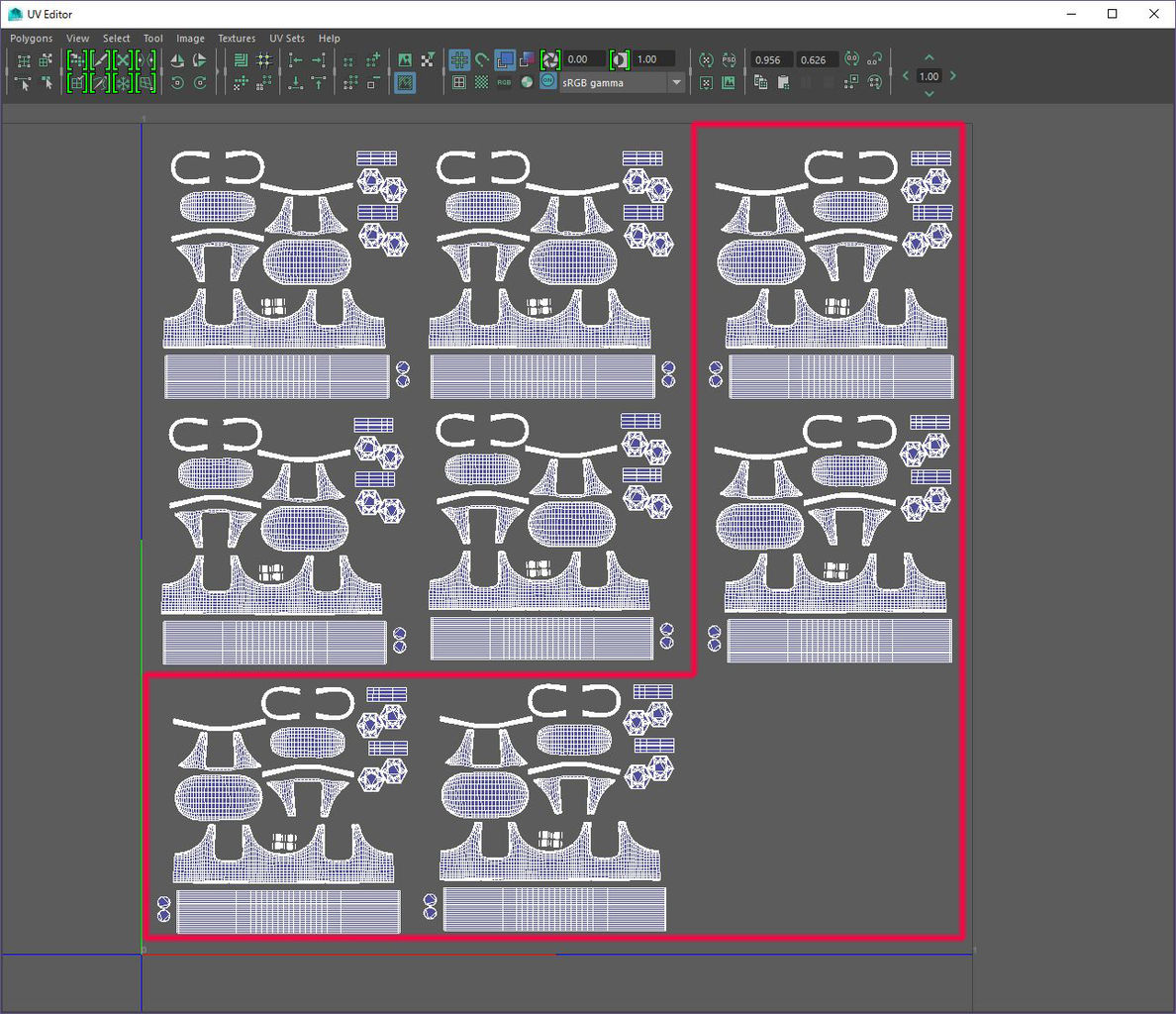1176x1014 pixels.
Task: Select the shortest edge path tool icon
Action: click(23, 83)
